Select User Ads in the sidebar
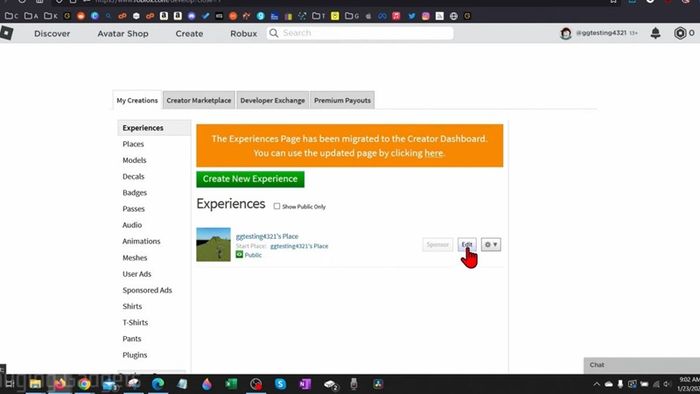The width and height of the screenshot is (700, 394). click(137, 274)
